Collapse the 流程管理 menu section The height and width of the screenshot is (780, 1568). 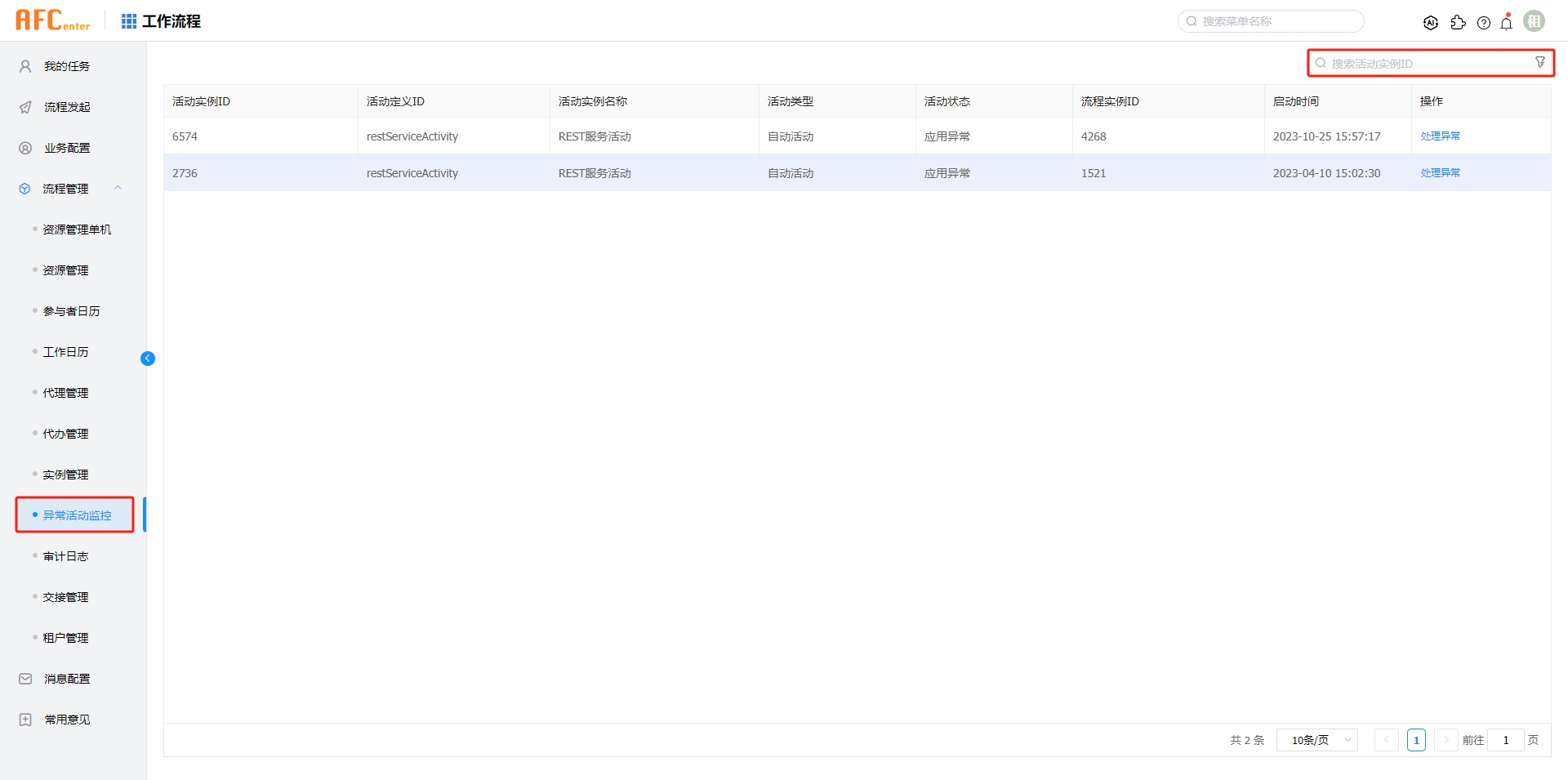[x=118, y=188]
